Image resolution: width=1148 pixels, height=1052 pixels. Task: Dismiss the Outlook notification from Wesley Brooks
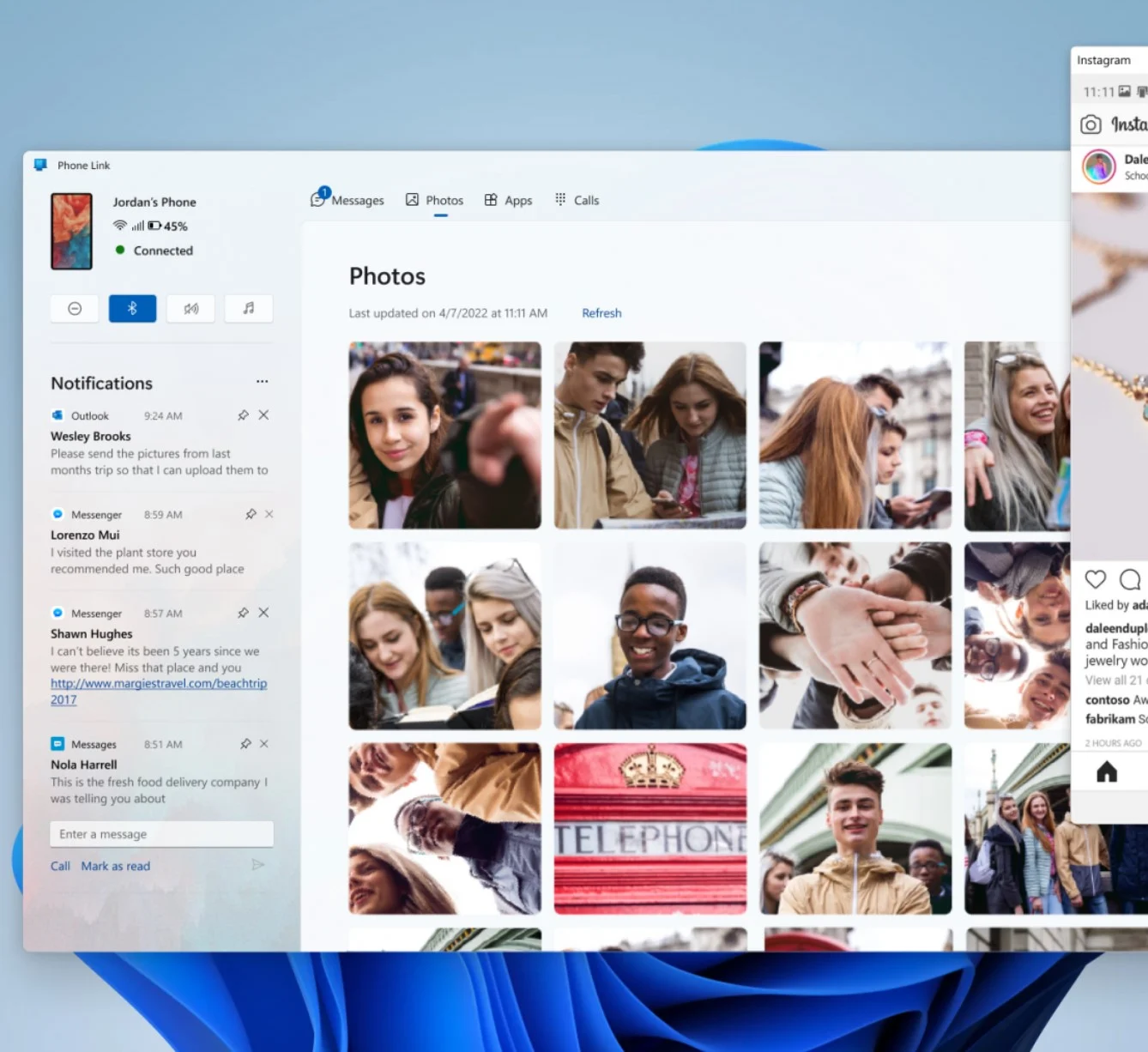(x=264, y=415)
